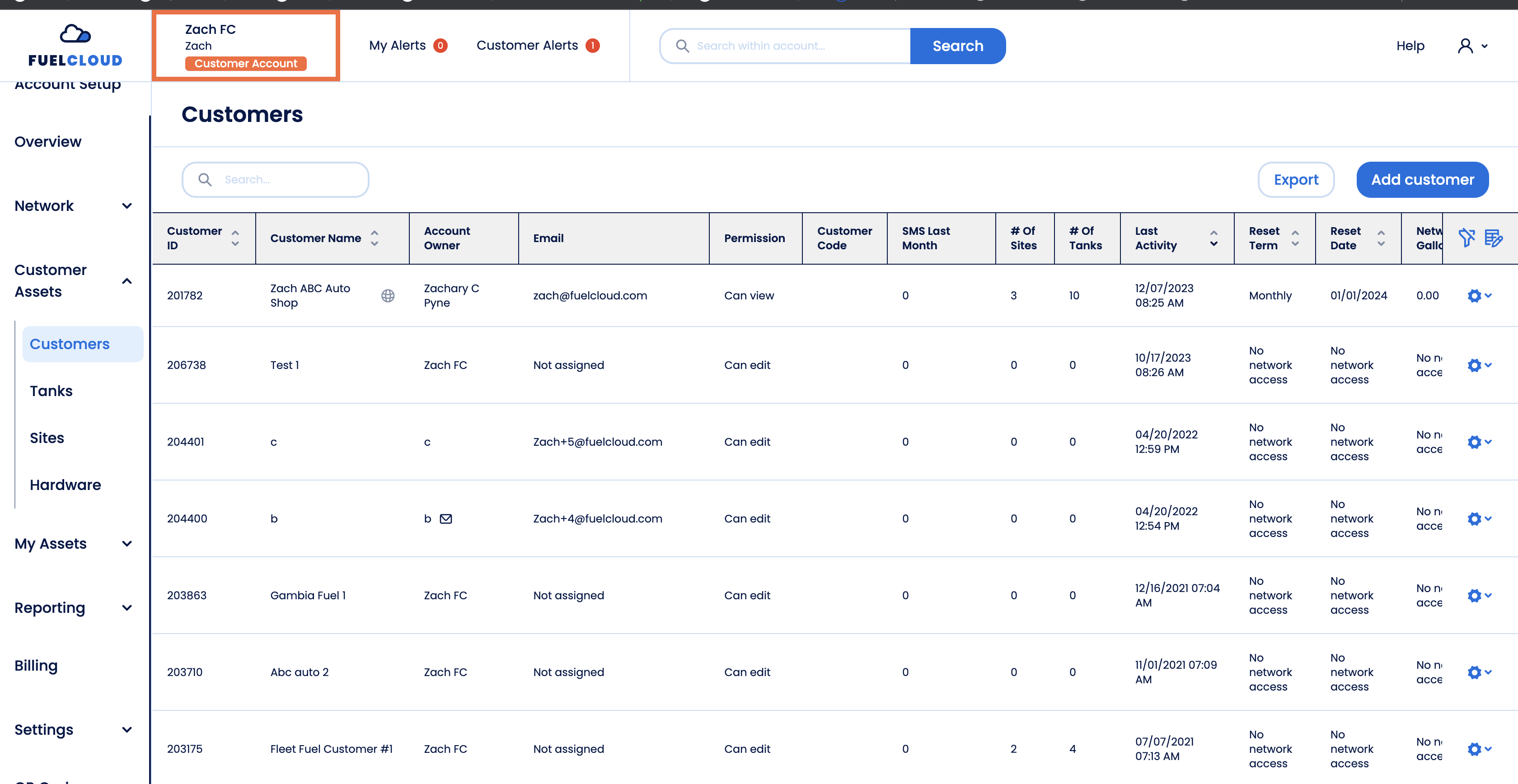This screenshot has height=784, width=1518.
Task: Open gear menu for Fleet Fuel Customer #1
Action: pyautogui.click(x=1479, y=749)
